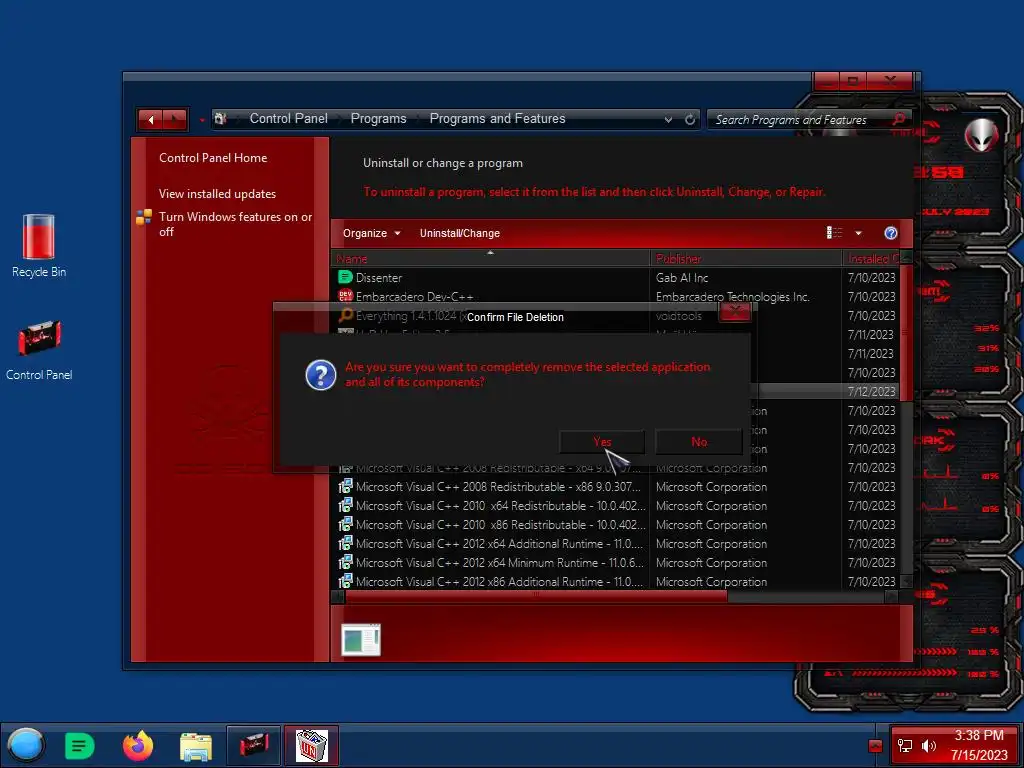This screenshot has height=768, width=1024.
Task: Switch to the uninstaller taskbar item
Action: point(312,745)
